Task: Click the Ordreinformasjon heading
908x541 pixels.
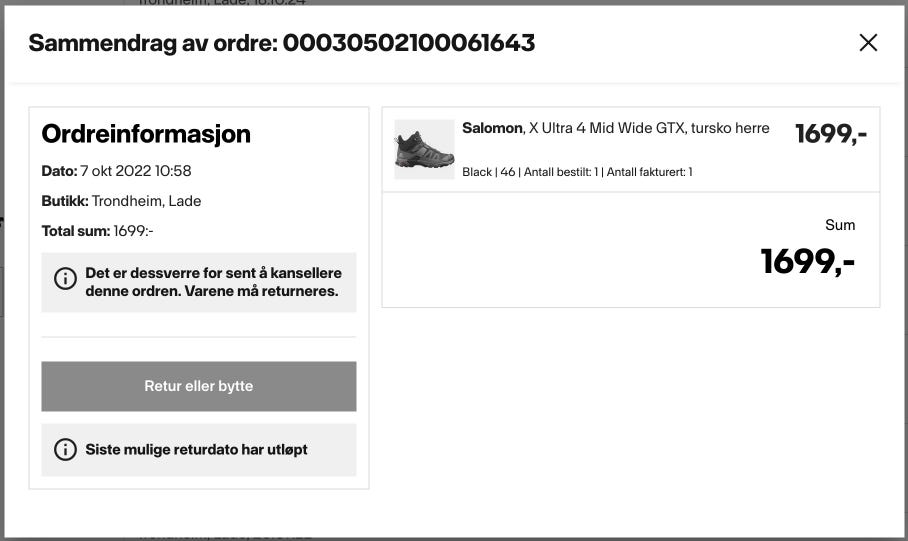Action: (x=146, y=134)
